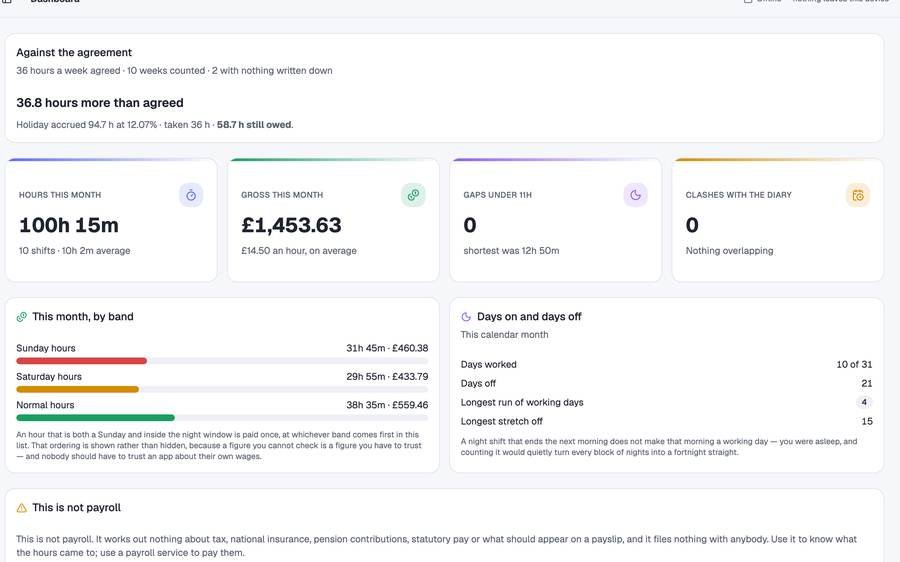Click the 31h 45m · £460.38 value
Image resolution: width=900 pixels, height=562 pixels.
point(387,348)
